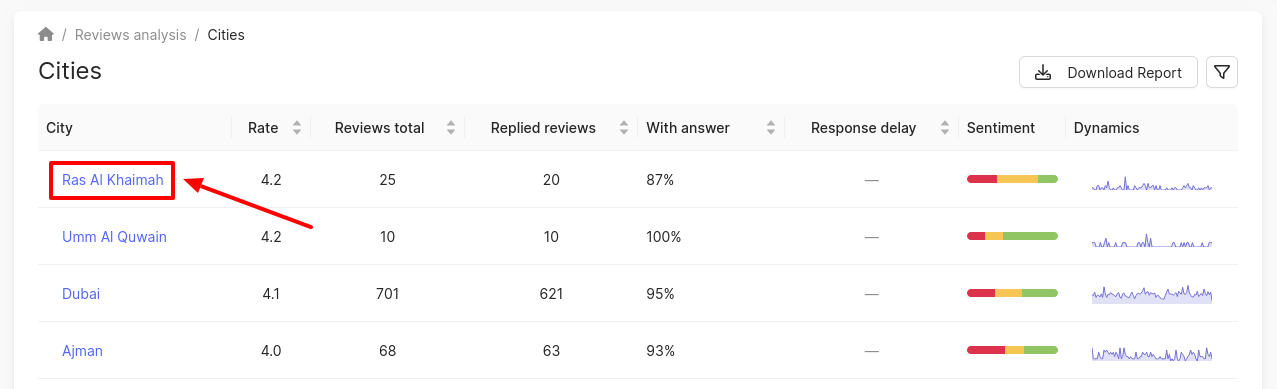The image size is (1277, 389).
Task: Click Download Report button
Action: pos(1108,73)
